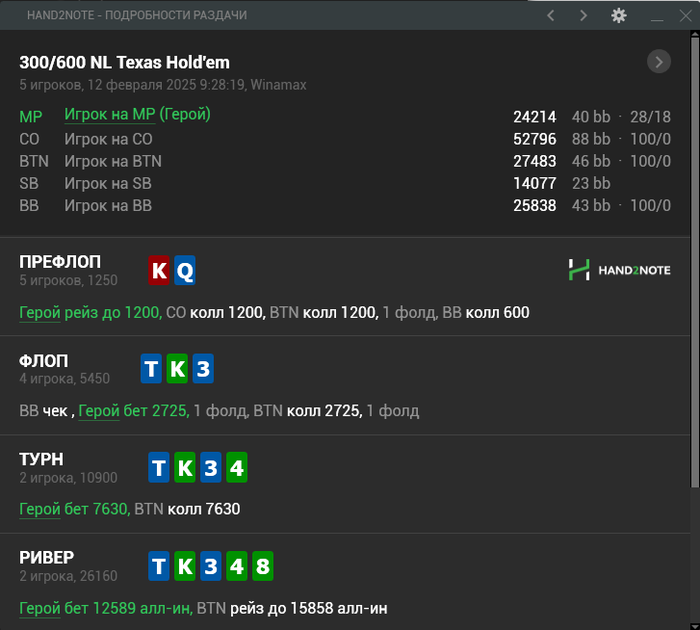Click the 300/600 NL Texas Hold'em title
Viewport: 700px width, 630px height.
tap(124, 63)
